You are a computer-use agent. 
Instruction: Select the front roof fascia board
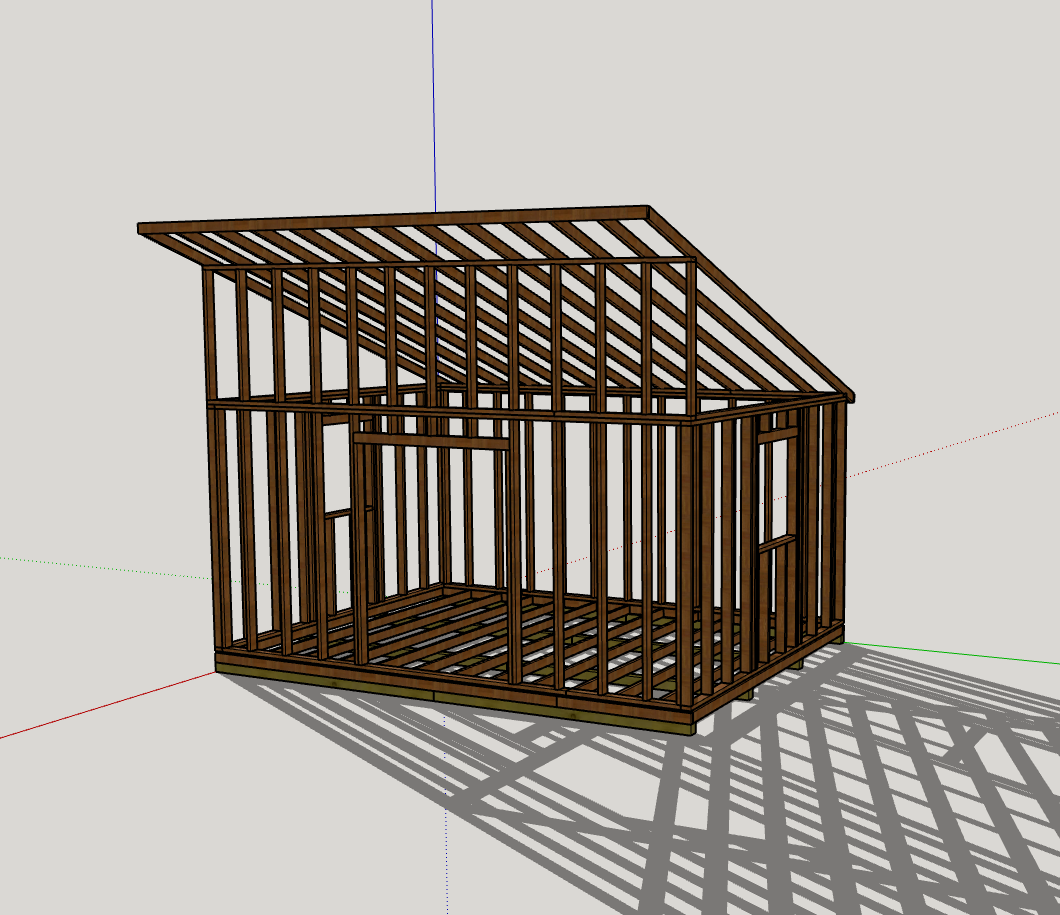pyautogui.click(x=393, y=220)
